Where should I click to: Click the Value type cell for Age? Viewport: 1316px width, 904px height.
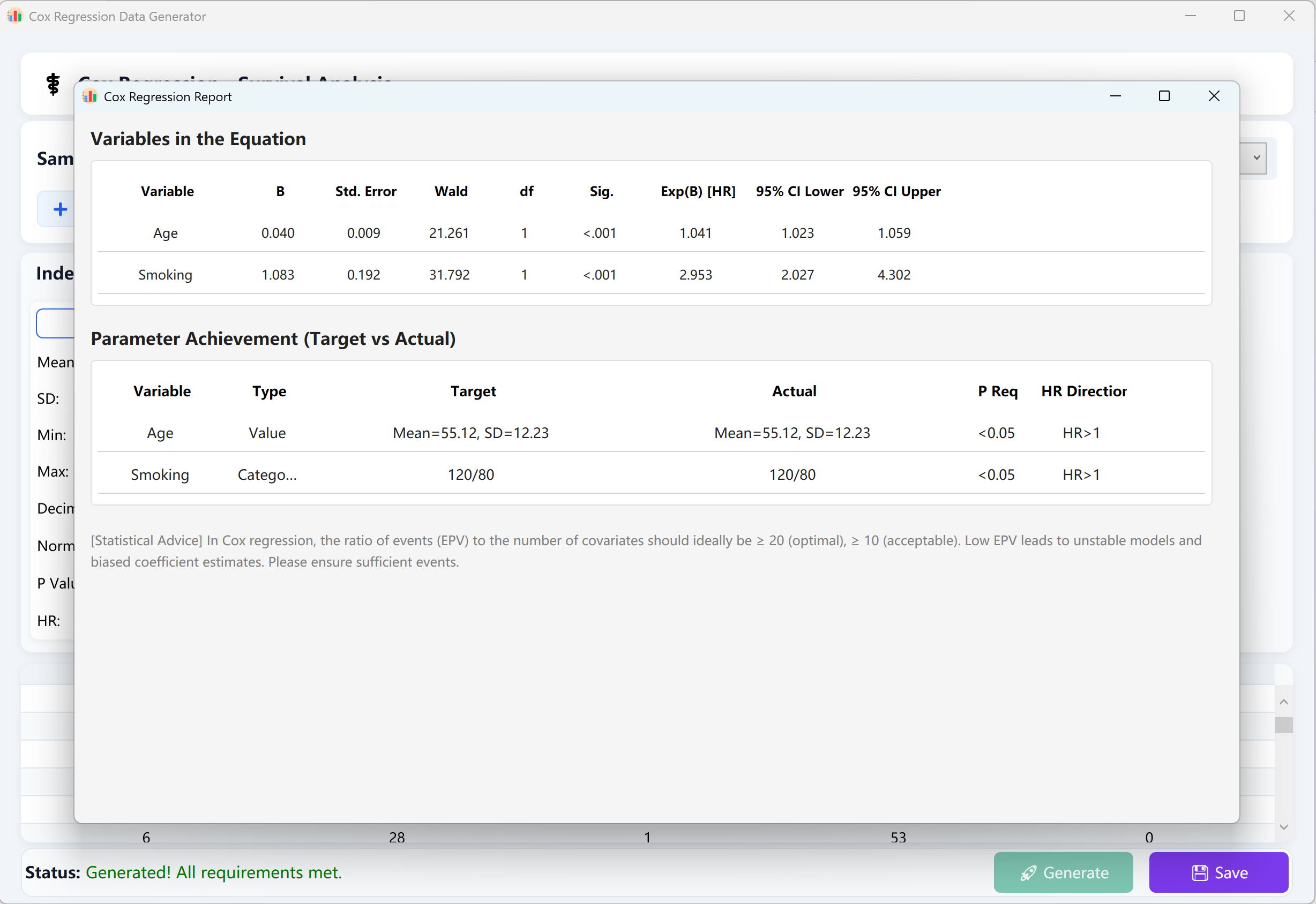click(267, 433)
